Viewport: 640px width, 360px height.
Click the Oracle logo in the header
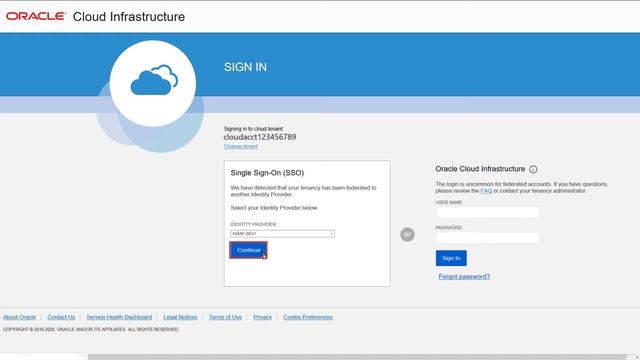[x=36, y=16]
